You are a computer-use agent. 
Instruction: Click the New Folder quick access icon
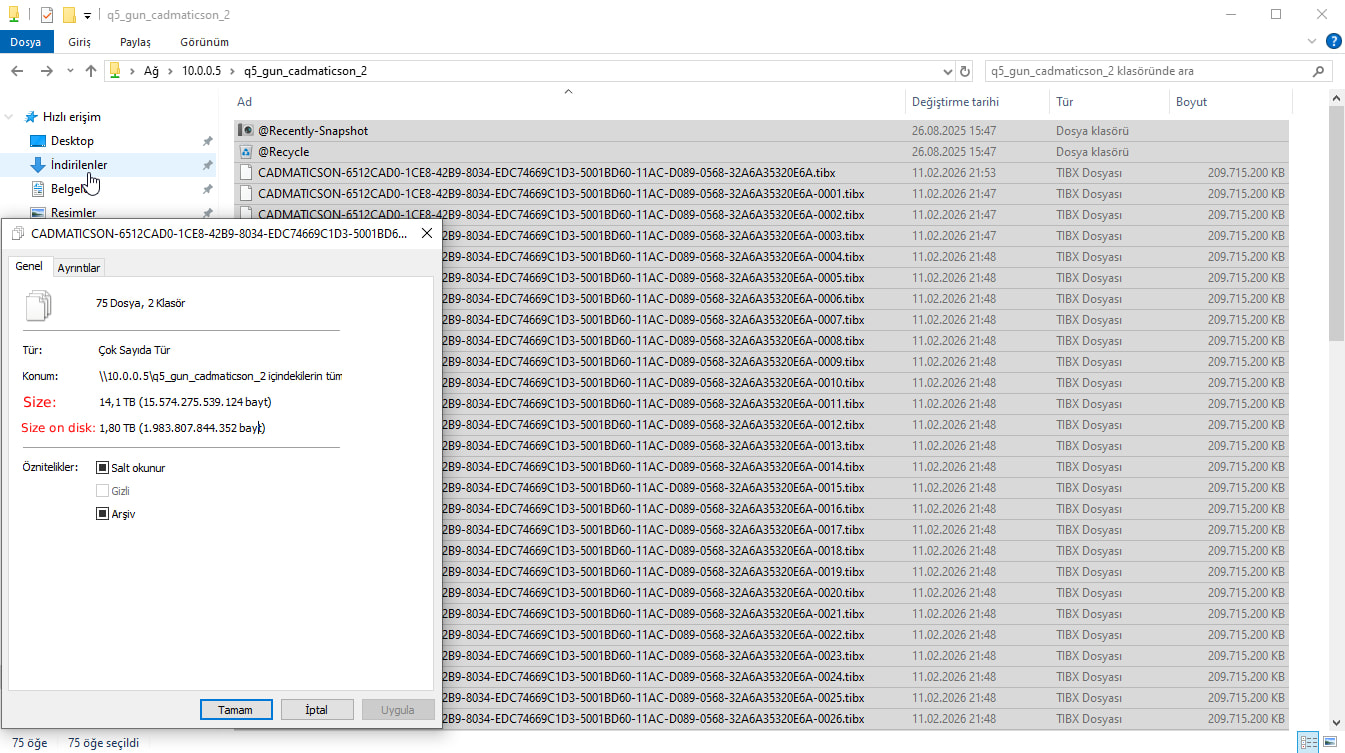coord(69,15)
